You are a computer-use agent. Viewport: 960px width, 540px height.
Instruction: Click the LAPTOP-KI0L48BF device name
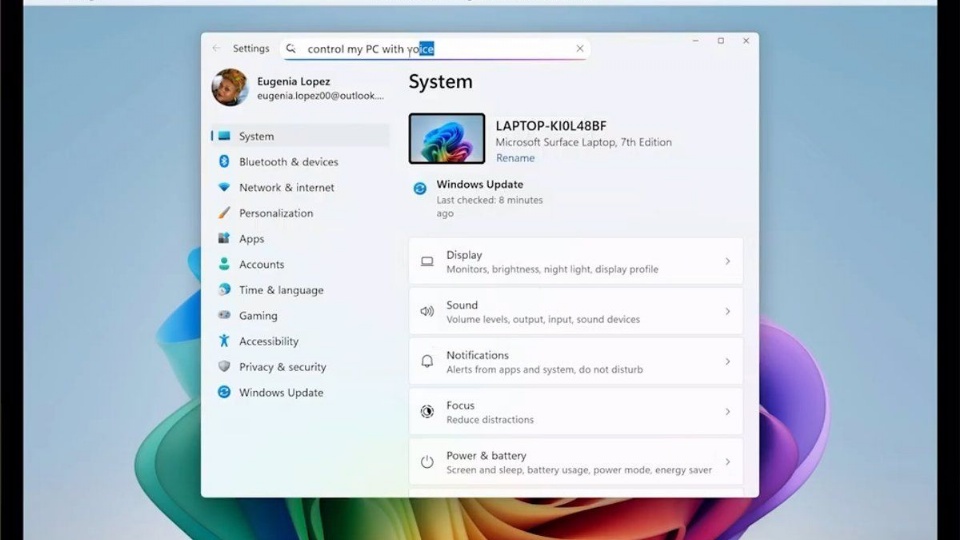tap(551, 126)
